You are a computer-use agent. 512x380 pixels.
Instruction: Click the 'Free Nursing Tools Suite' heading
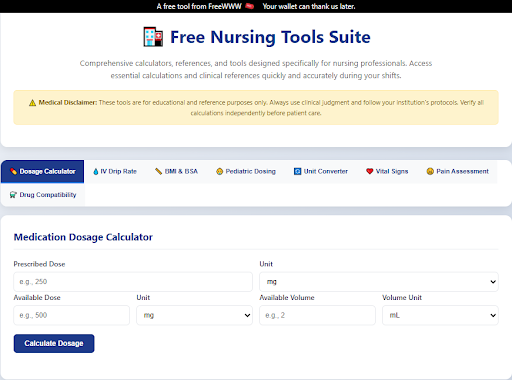[270, 37]
